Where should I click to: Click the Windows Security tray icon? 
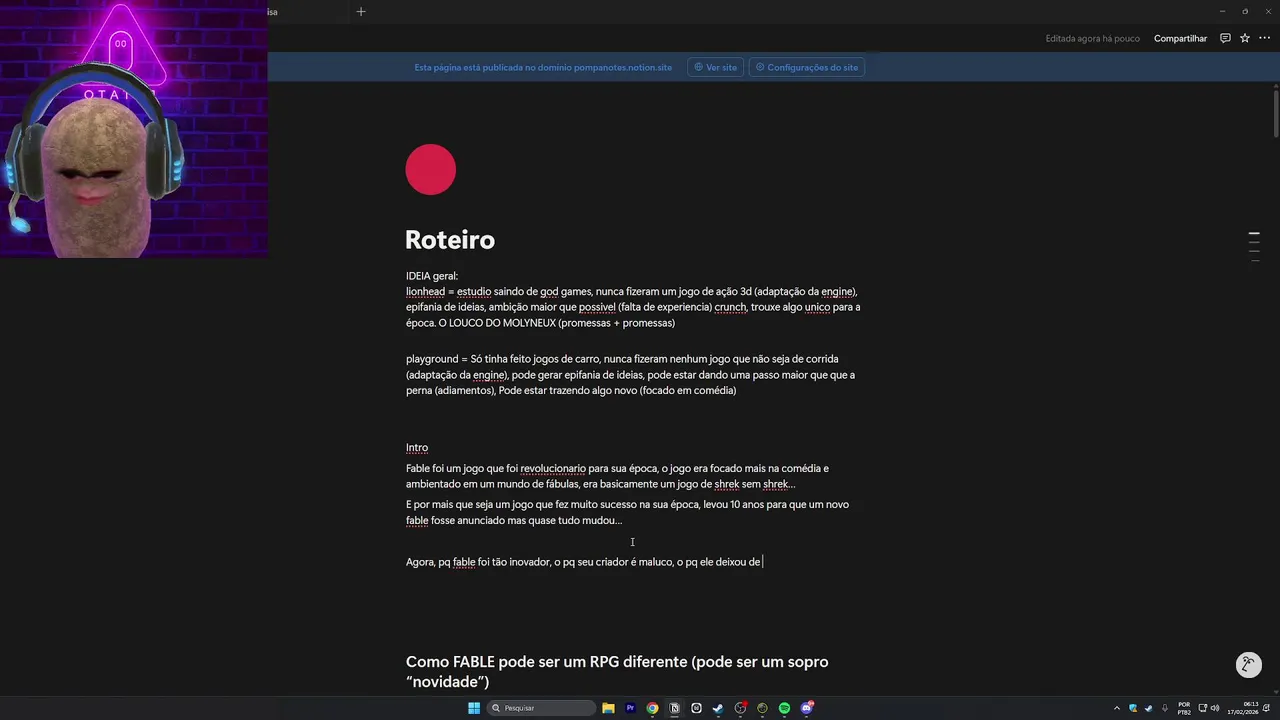tap(1133, 708)
